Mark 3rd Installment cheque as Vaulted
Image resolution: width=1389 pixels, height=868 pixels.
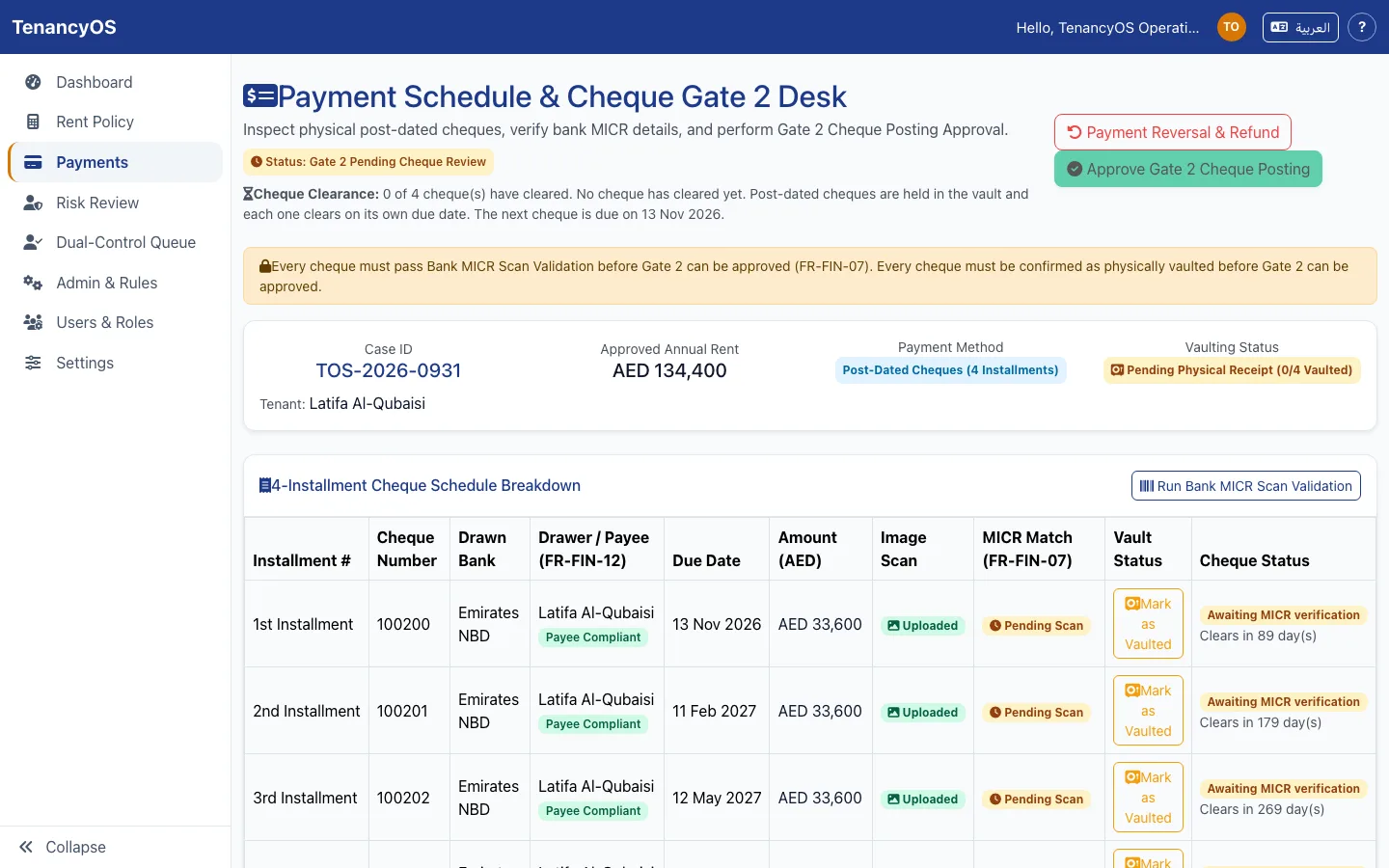point(1148,798)
